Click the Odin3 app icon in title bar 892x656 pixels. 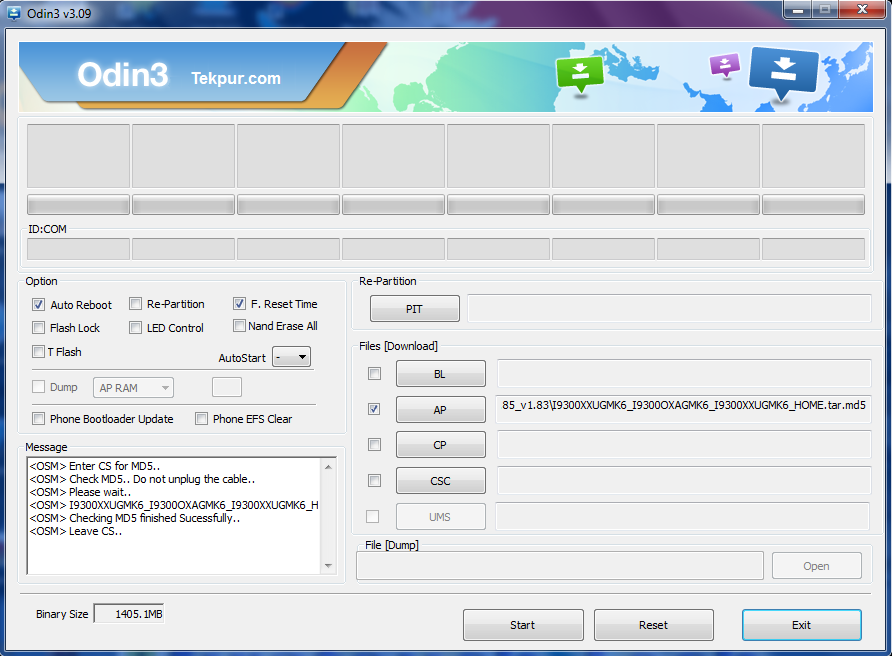tap(14, 13)
